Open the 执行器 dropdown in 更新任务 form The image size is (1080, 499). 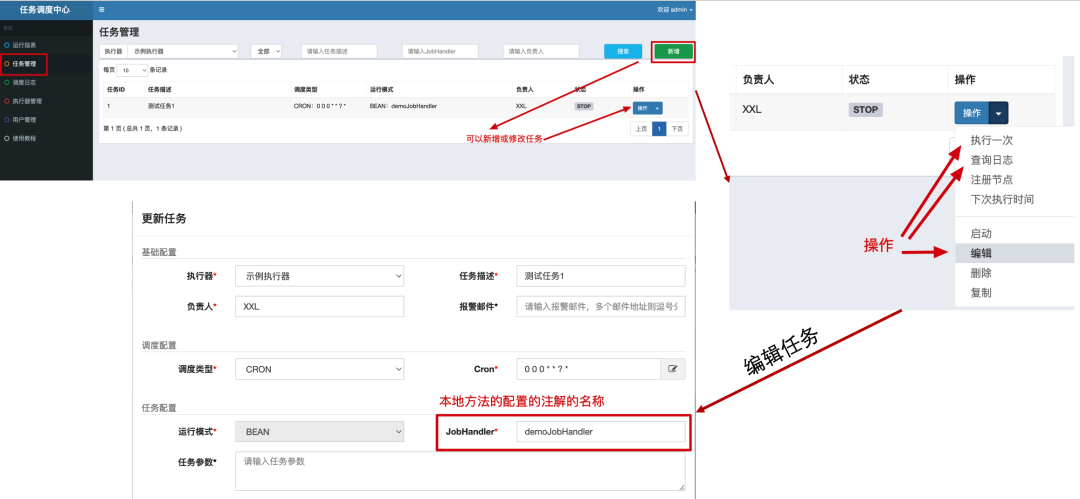click(320, 276)
